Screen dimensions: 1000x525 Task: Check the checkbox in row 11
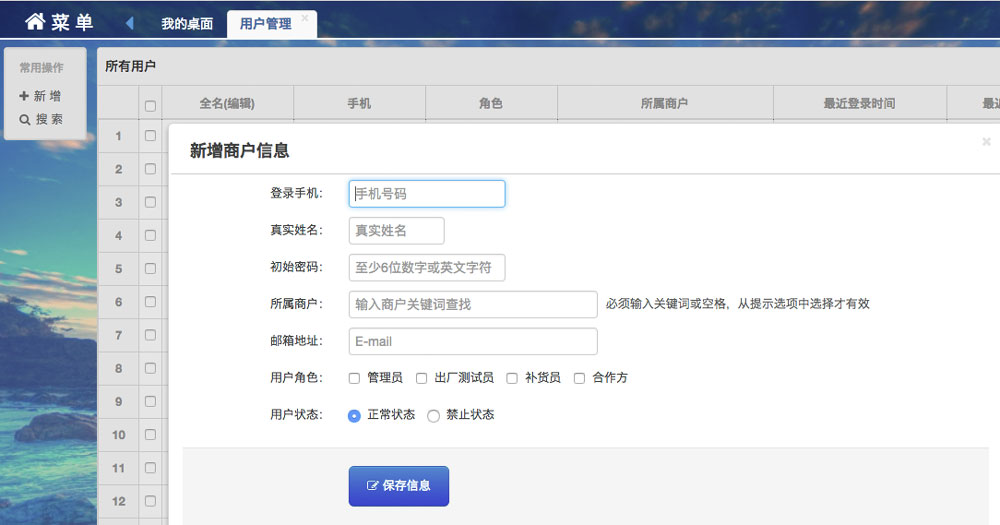[151, 468]
